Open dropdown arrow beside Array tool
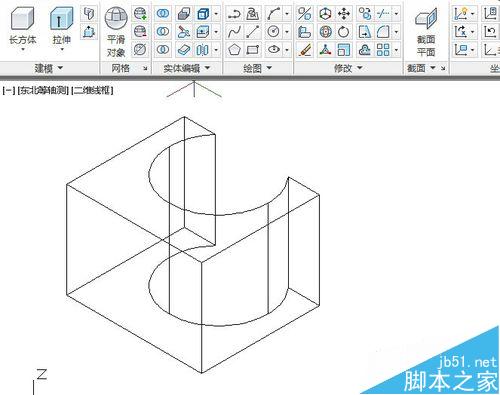This screenshot has height=395, width=500. 396,50
